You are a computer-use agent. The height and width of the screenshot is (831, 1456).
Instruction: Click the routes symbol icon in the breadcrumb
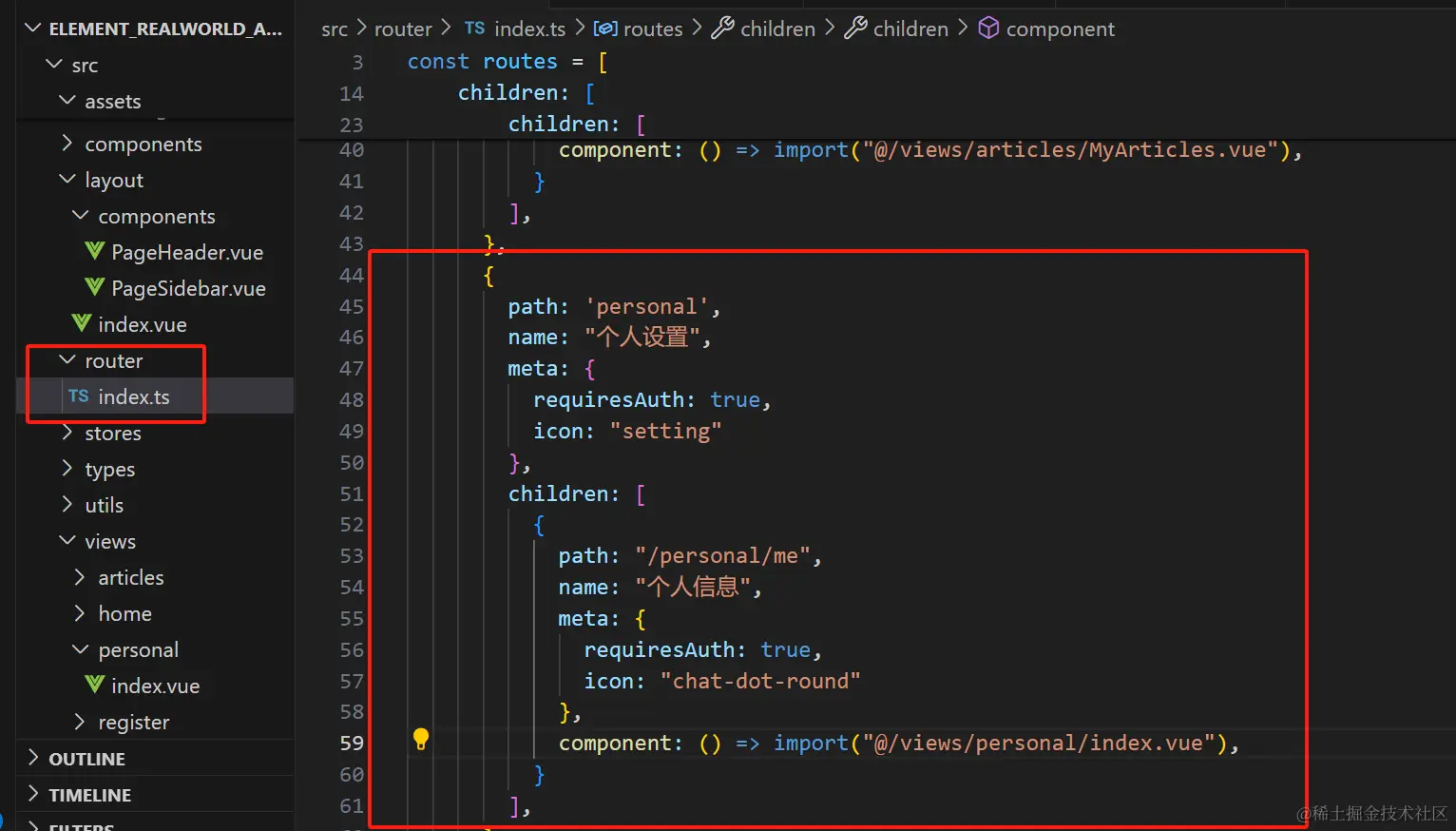pyautogui.click(x=605, y=29)
